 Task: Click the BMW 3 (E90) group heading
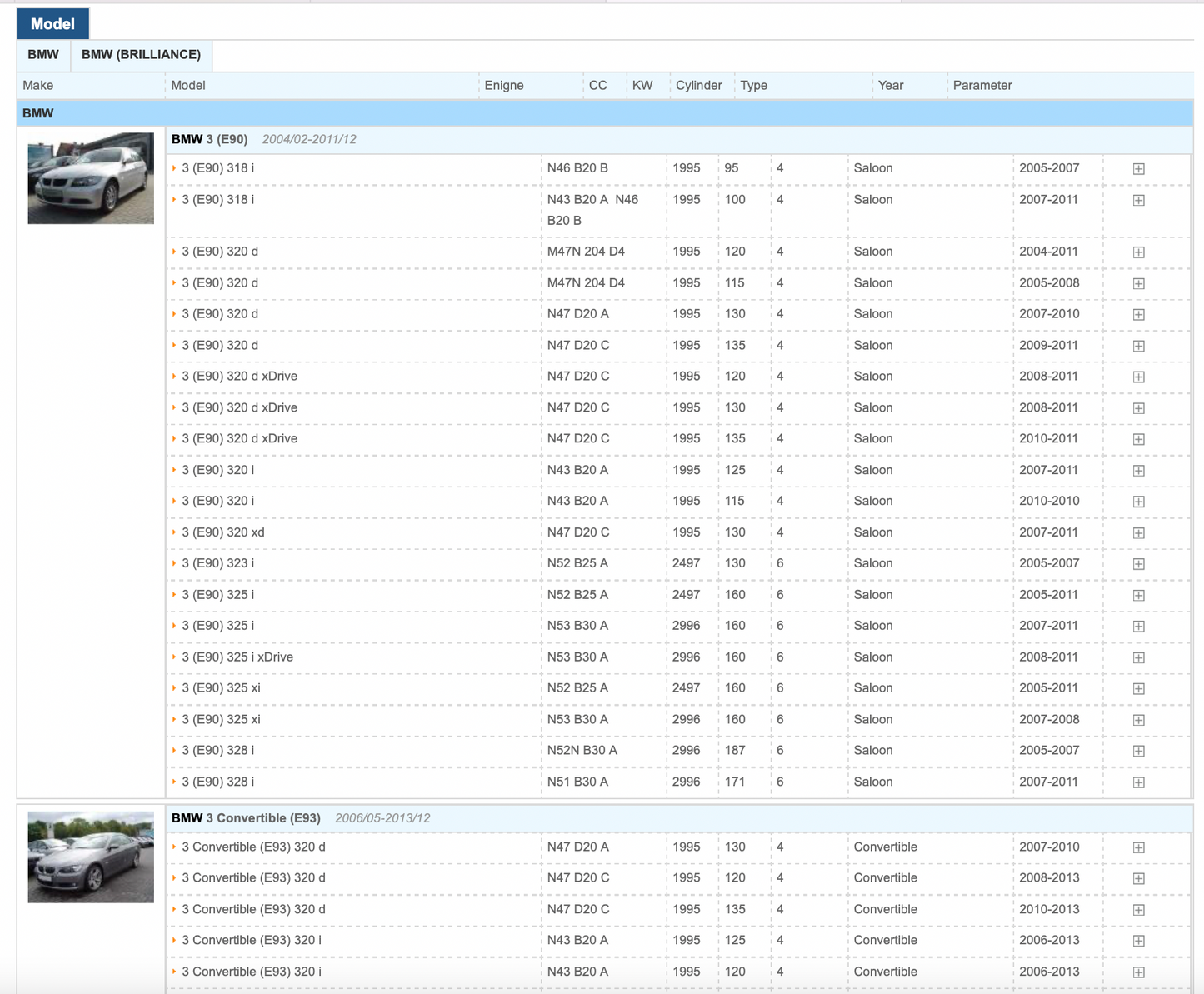[x=209, y=140]
